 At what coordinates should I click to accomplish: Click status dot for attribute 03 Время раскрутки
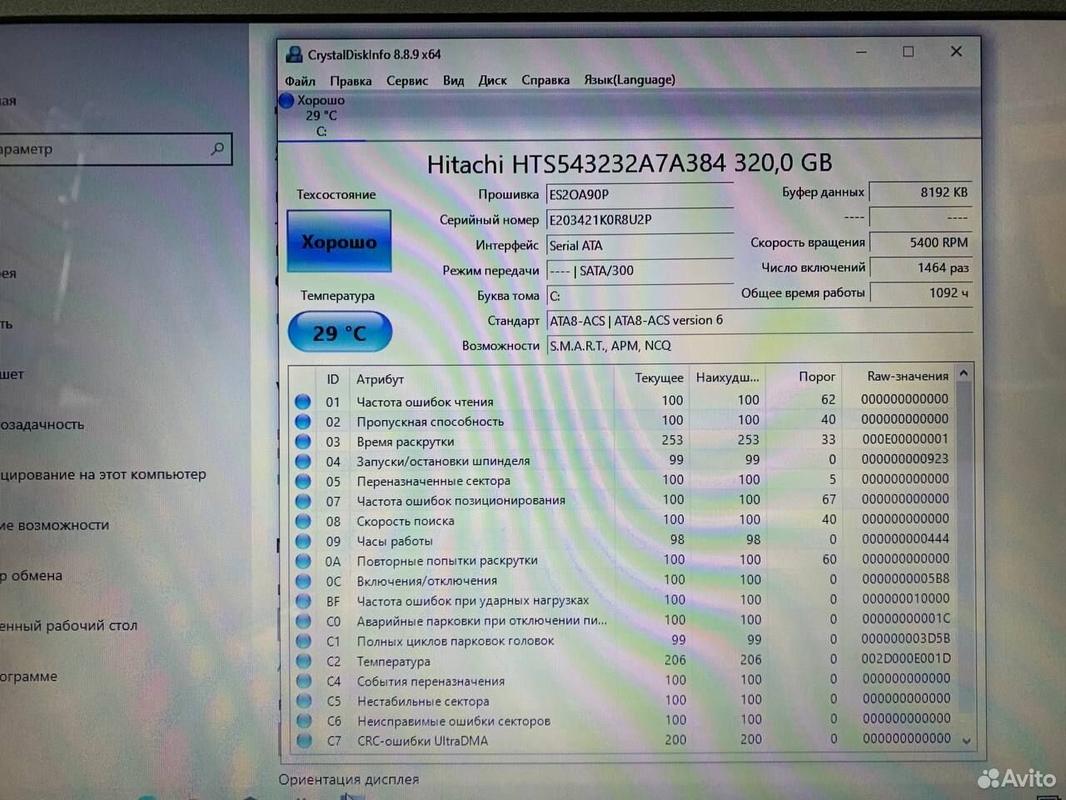click(x=303, y=442)
